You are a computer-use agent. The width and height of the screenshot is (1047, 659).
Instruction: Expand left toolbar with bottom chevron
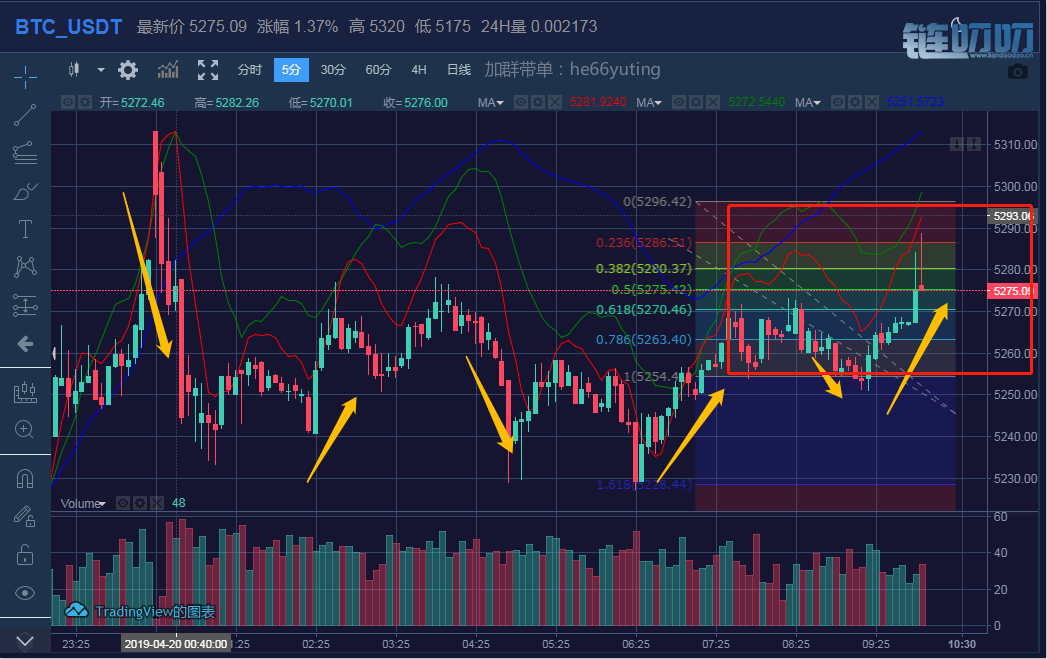point(25,642)
